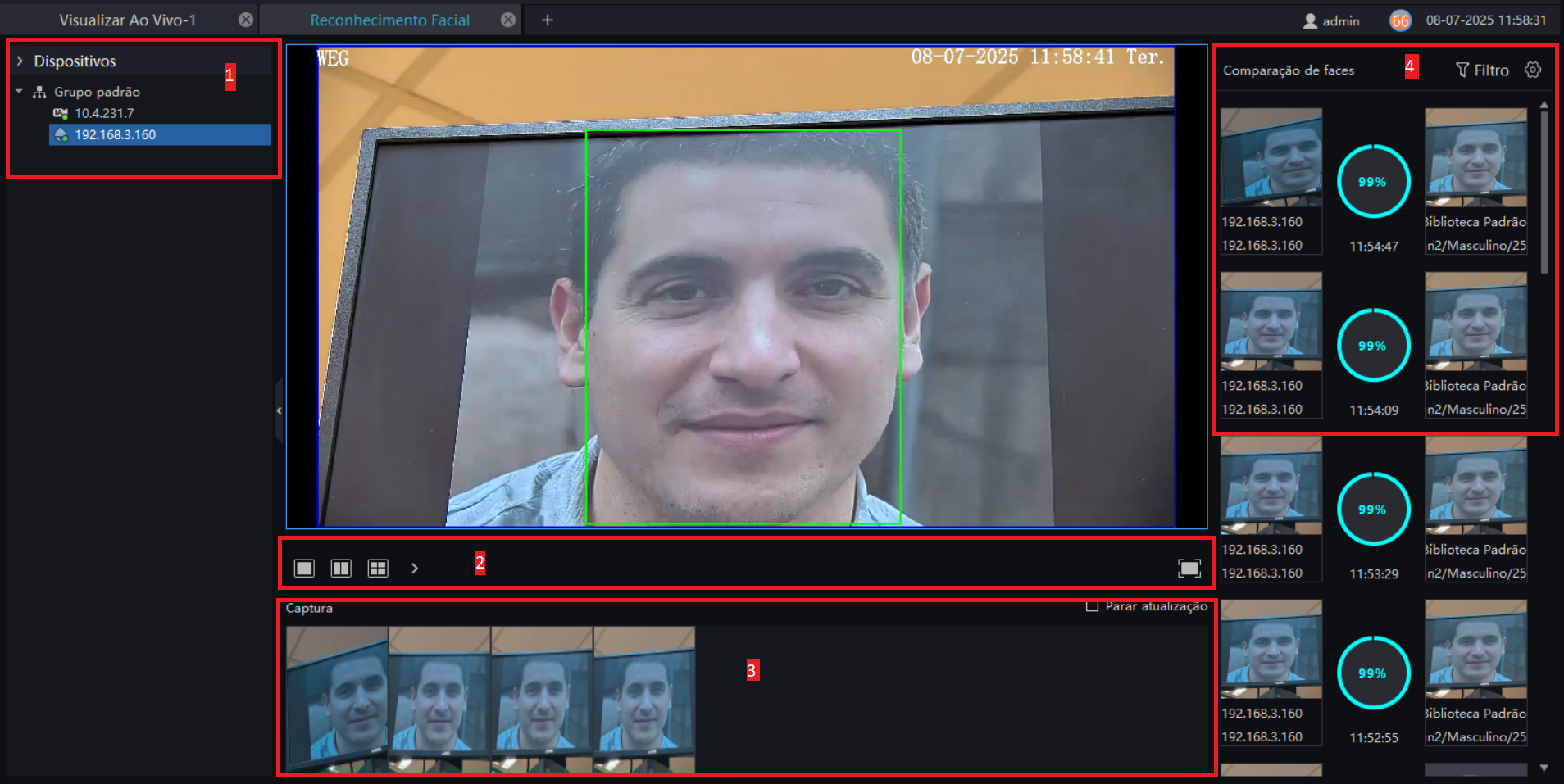Switch to Reconhecimento Facial tab

point(389,20)
